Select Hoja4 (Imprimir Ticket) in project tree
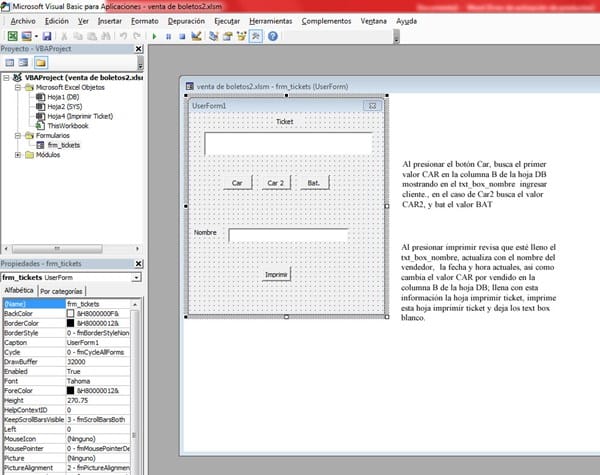The width and height of the screenshot is (600, 475). click(80, 116)
